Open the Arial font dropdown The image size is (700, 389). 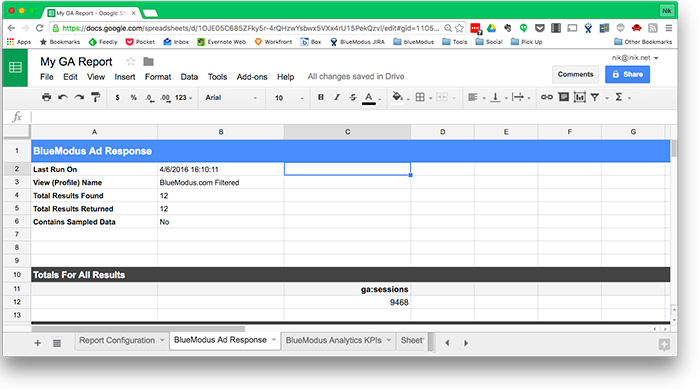click(231, 97)
